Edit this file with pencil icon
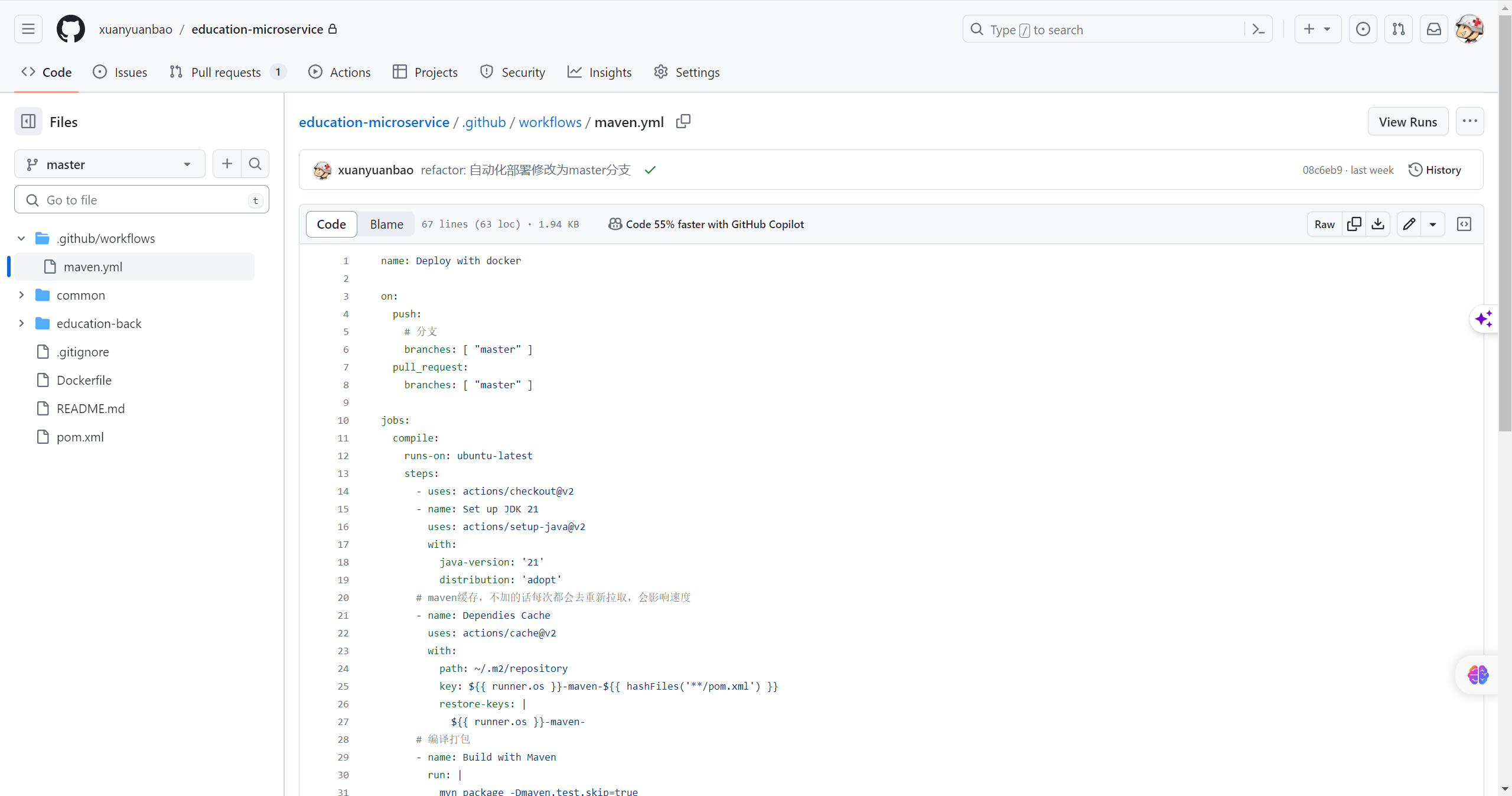The width and height of the screenshot is (1512, 796). pyautogui.click(x=1409, y=224)
